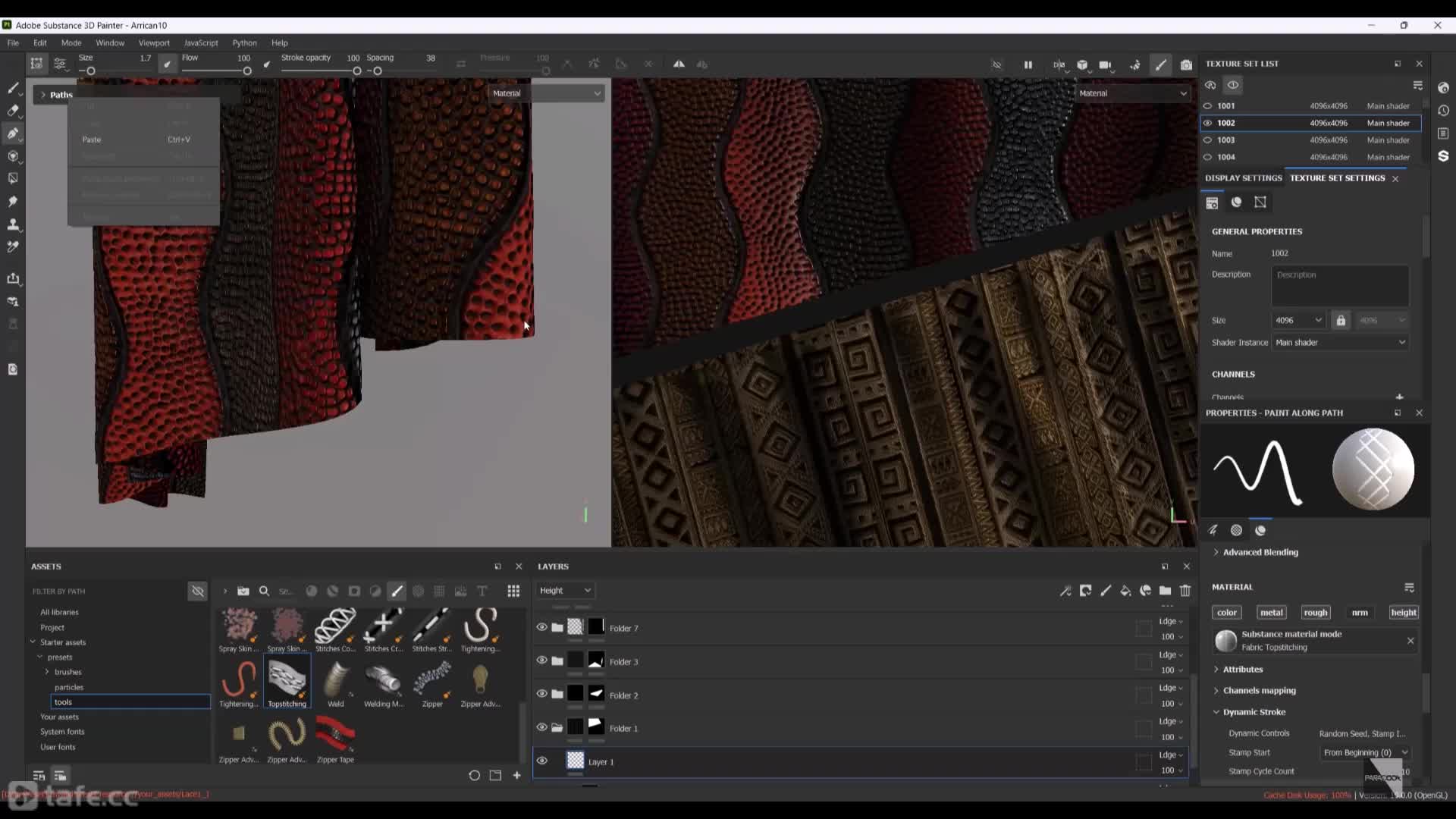Toggle visibility of Folder 1

point(541,727)
